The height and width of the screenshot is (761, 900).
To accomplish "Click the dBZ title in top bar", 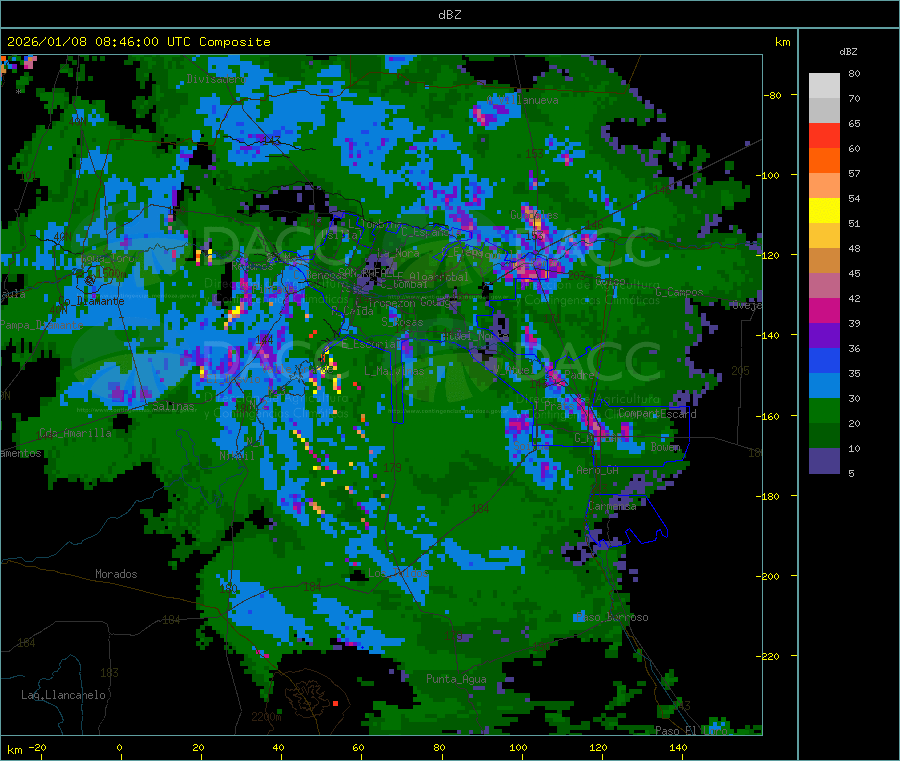I will 449,15.
